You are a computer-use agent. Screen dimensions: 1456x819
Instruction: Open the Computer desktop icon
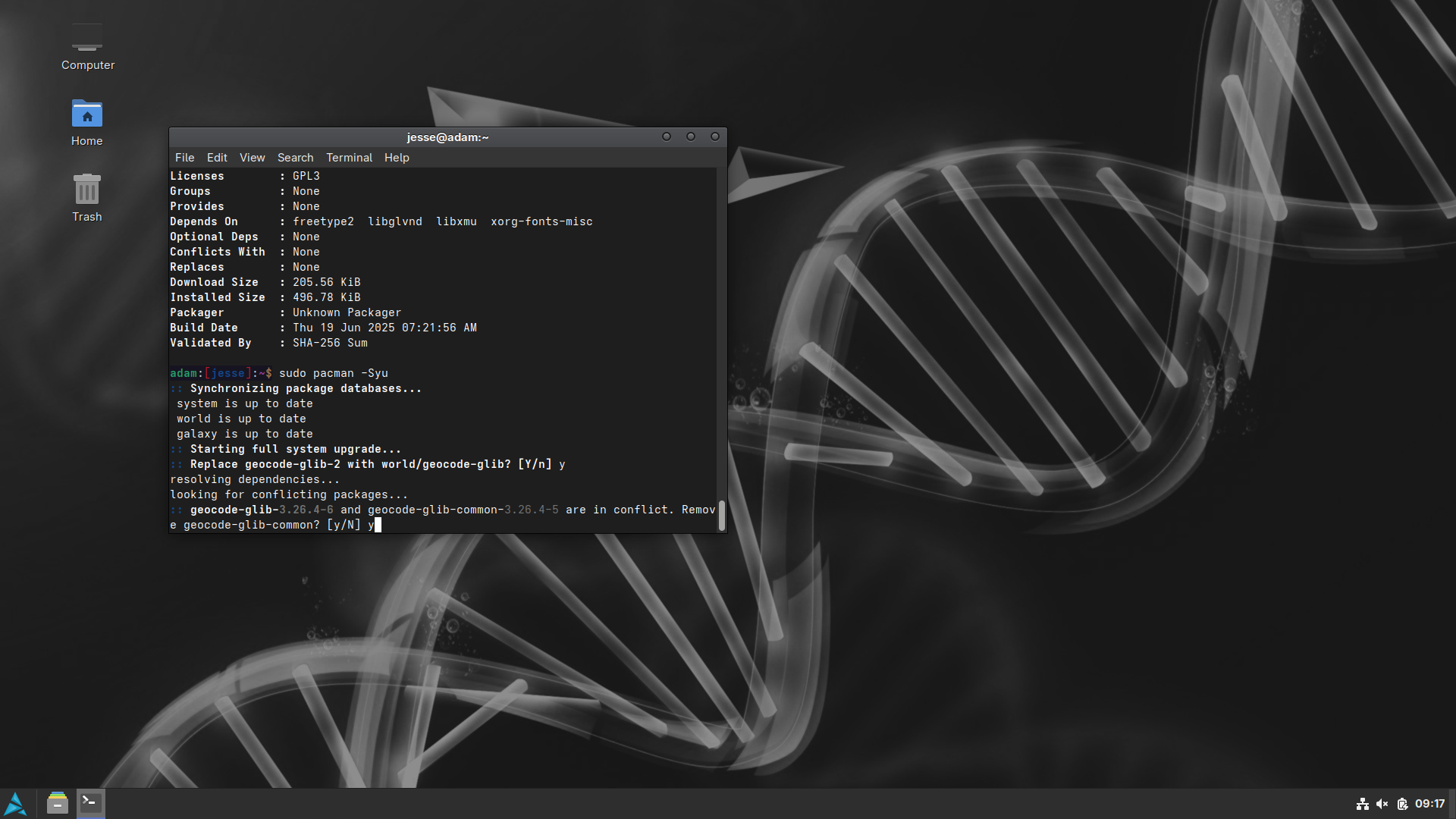pos(87,47)
